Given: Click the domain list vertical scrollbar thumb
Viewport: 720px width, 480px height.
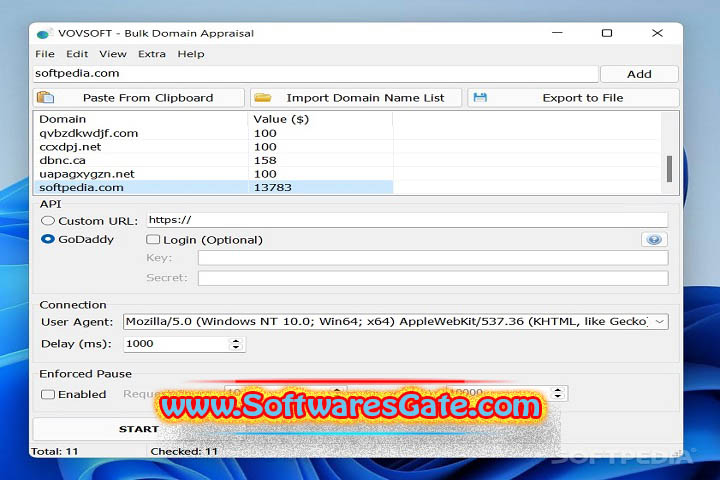Looking at the screenshot, I should pos(669,169).
